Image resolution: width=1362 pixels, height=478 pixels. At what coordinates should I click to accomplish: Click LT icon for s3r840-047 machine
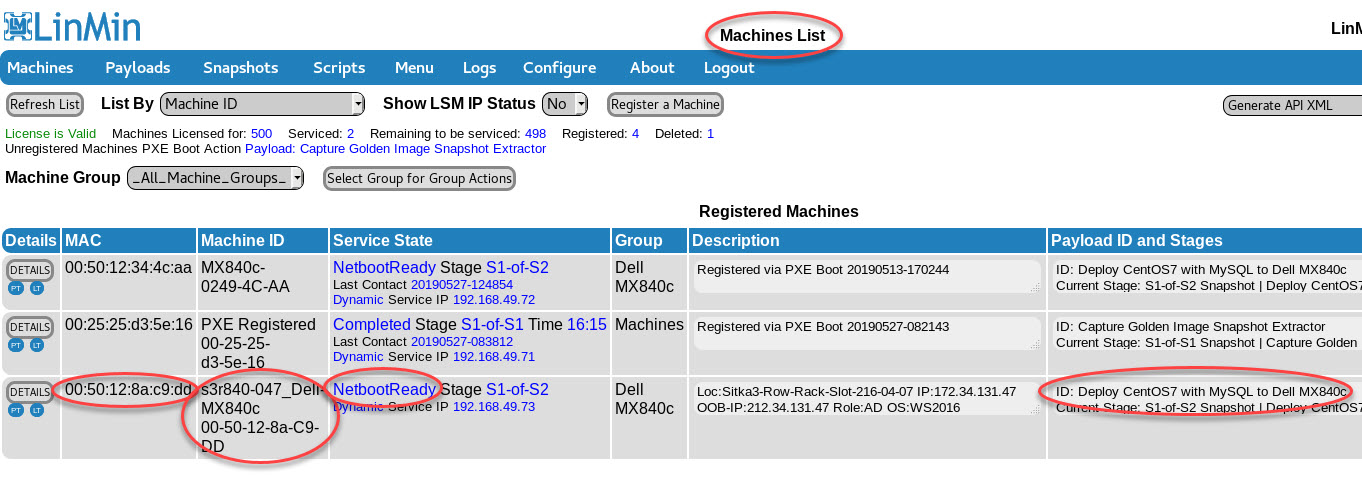[37, 410]
